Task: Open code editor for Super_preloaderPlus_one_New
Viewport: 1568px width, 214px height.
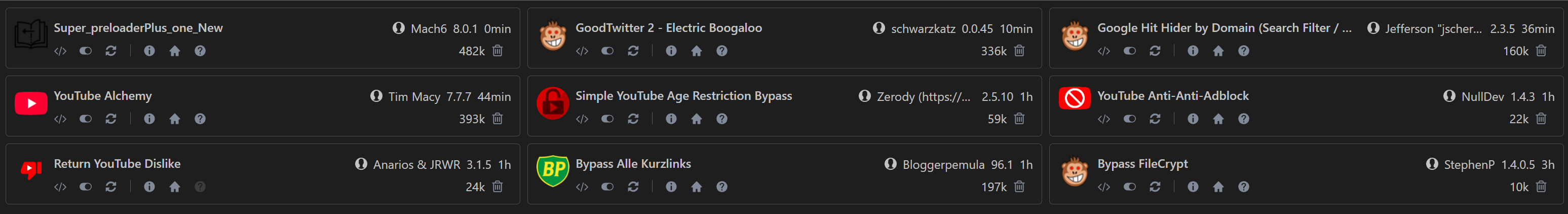Action: (60, 51)
